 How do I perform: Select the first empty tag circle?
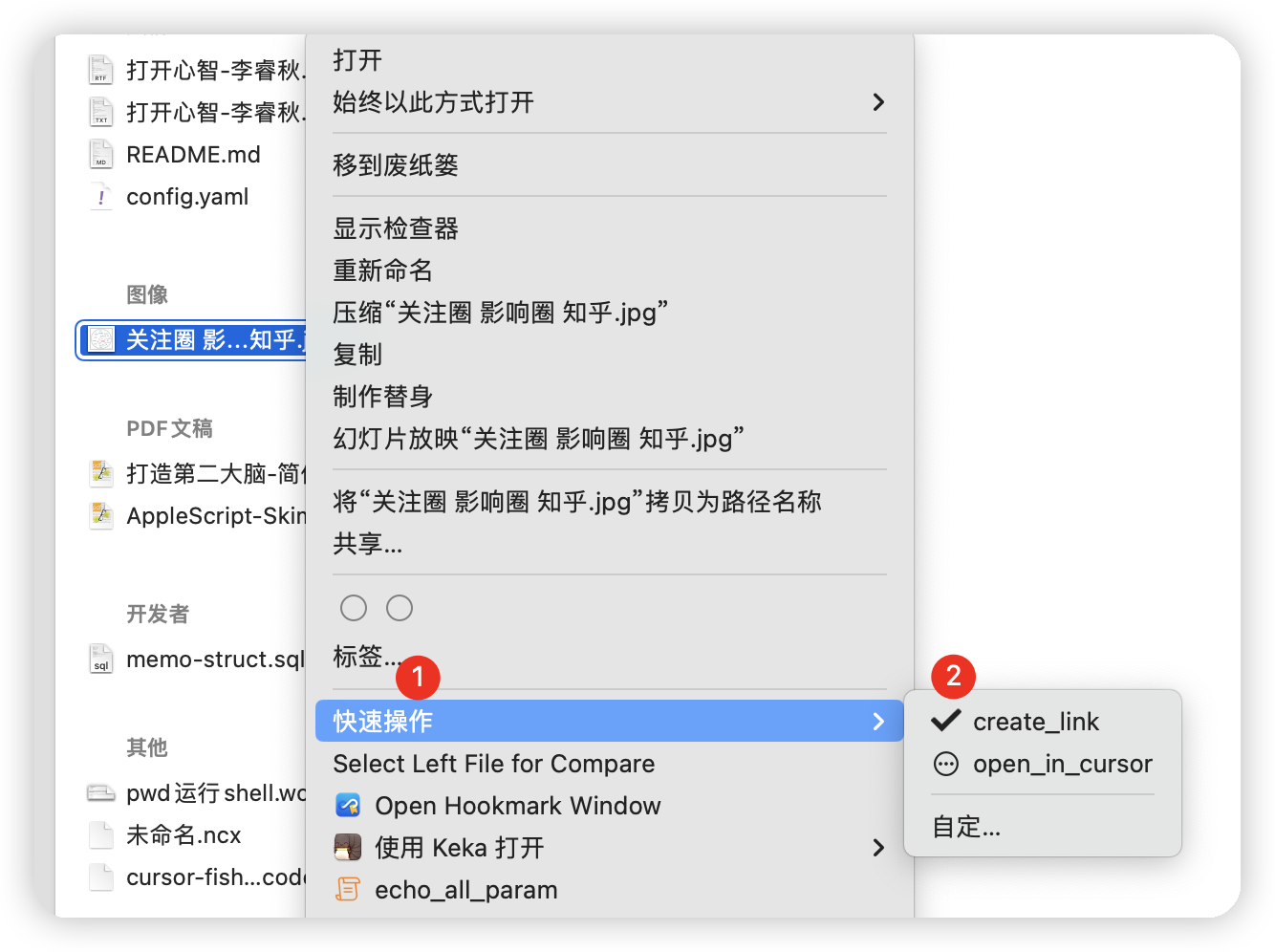pyautogui.click(x=354, y=608)
